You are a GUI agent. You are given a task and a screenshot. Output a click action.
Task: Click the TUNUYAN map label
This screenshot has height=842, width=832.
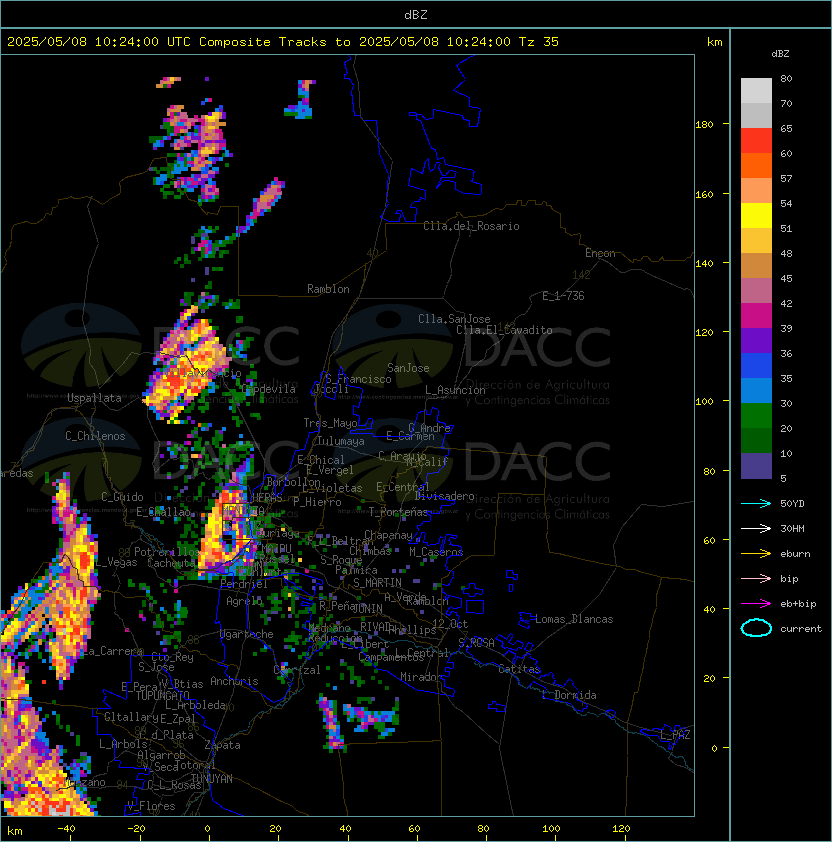tap(212, 779)
